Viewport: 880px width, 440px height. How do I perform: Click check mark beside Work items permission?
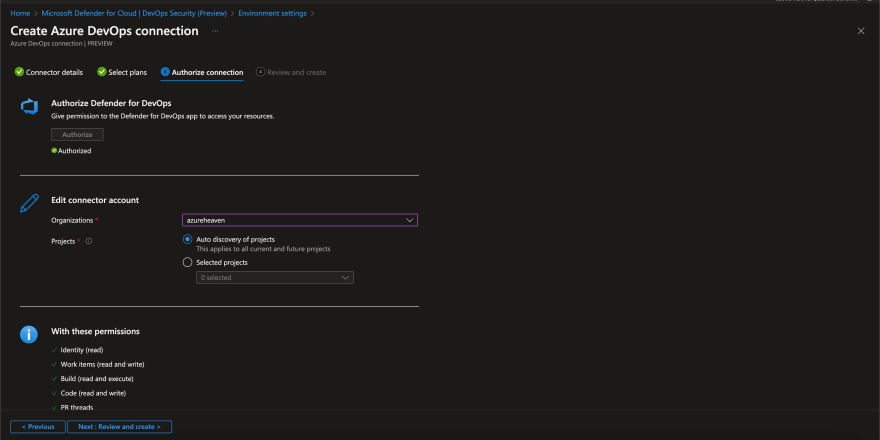coord(54,364)
